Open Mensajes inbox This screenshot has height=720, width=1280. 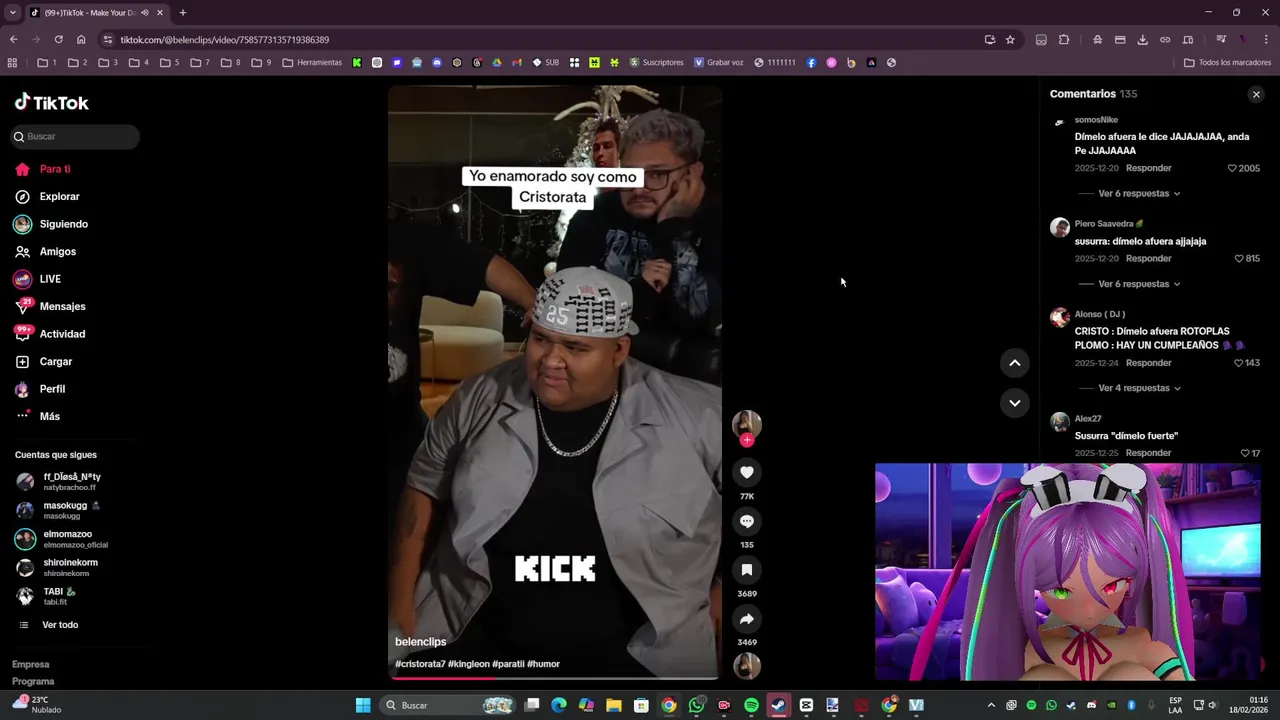click(62, 307)
